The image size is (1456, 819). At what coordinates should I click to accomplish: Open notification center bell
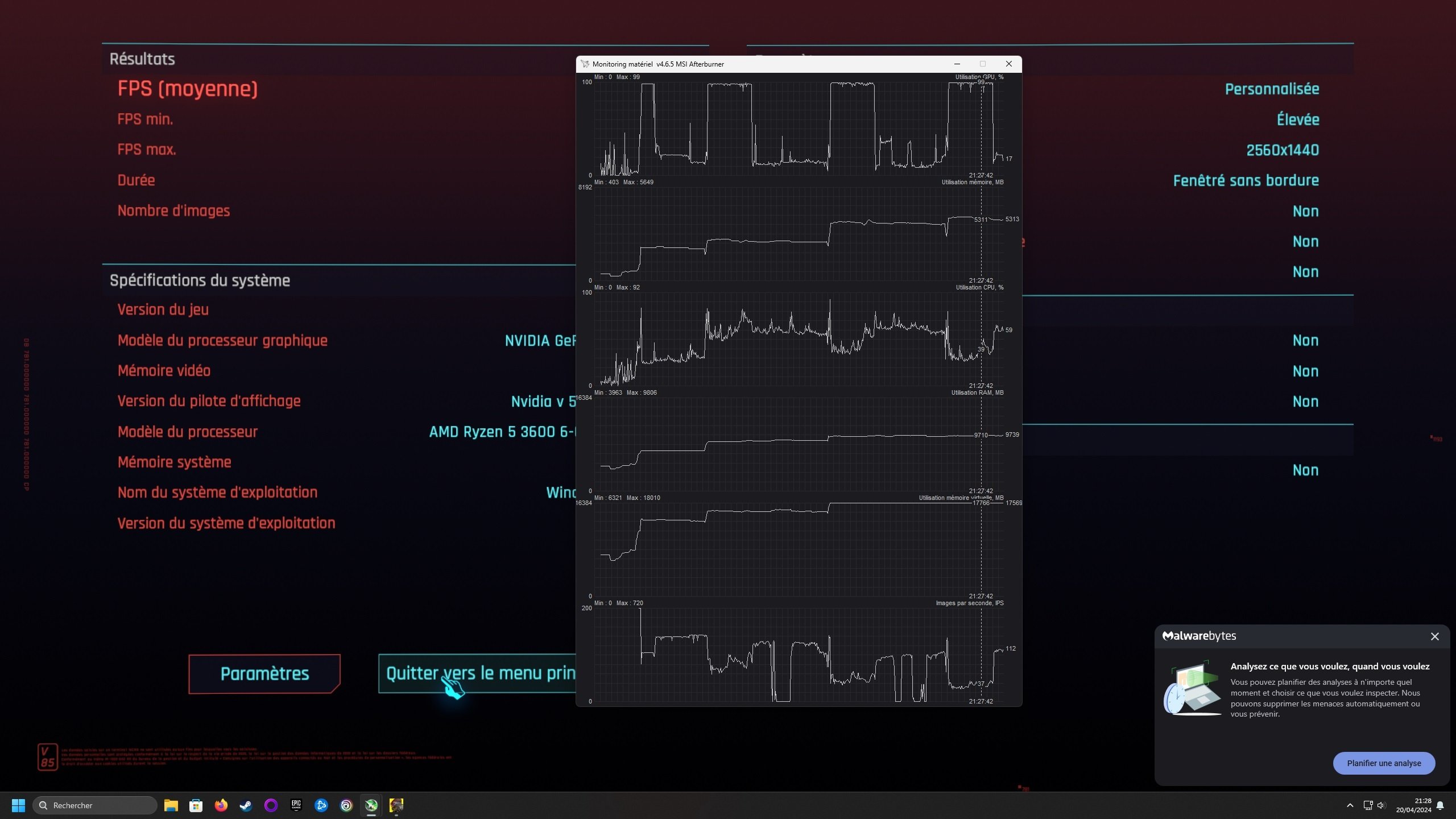pos(1440,805)
